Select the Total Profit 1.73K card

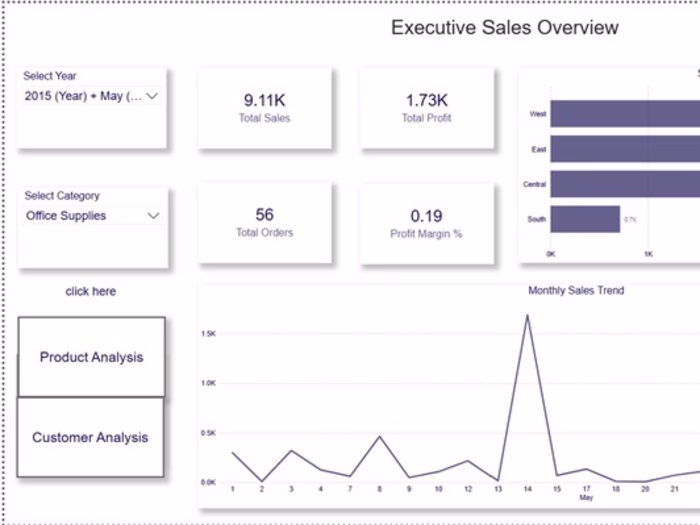[x=427, y=108]
